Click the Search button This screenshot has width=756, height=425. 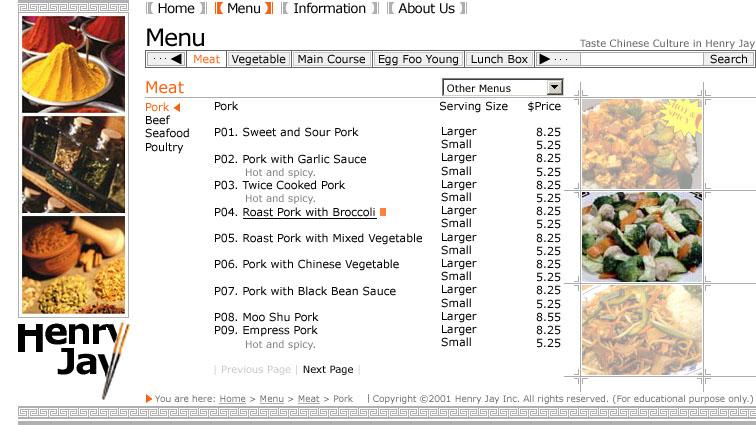728,59
